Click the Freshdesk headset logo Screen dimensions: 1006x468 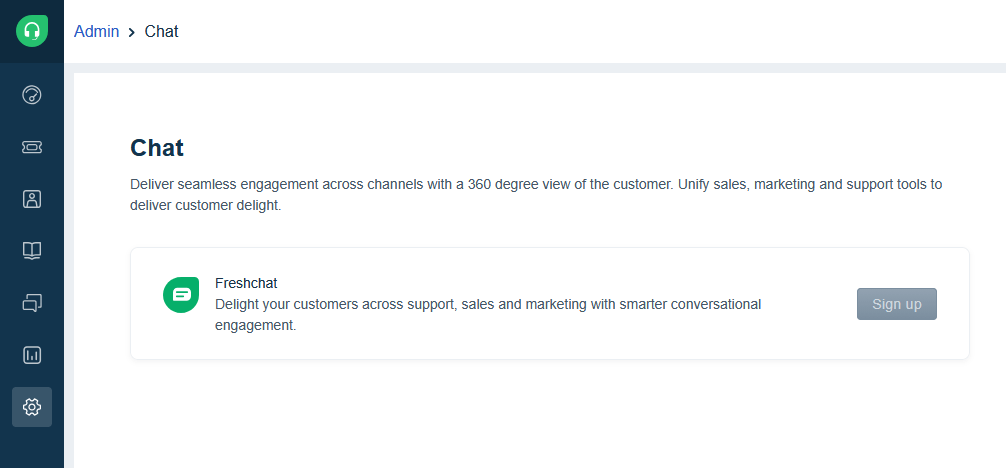point(32,31)
